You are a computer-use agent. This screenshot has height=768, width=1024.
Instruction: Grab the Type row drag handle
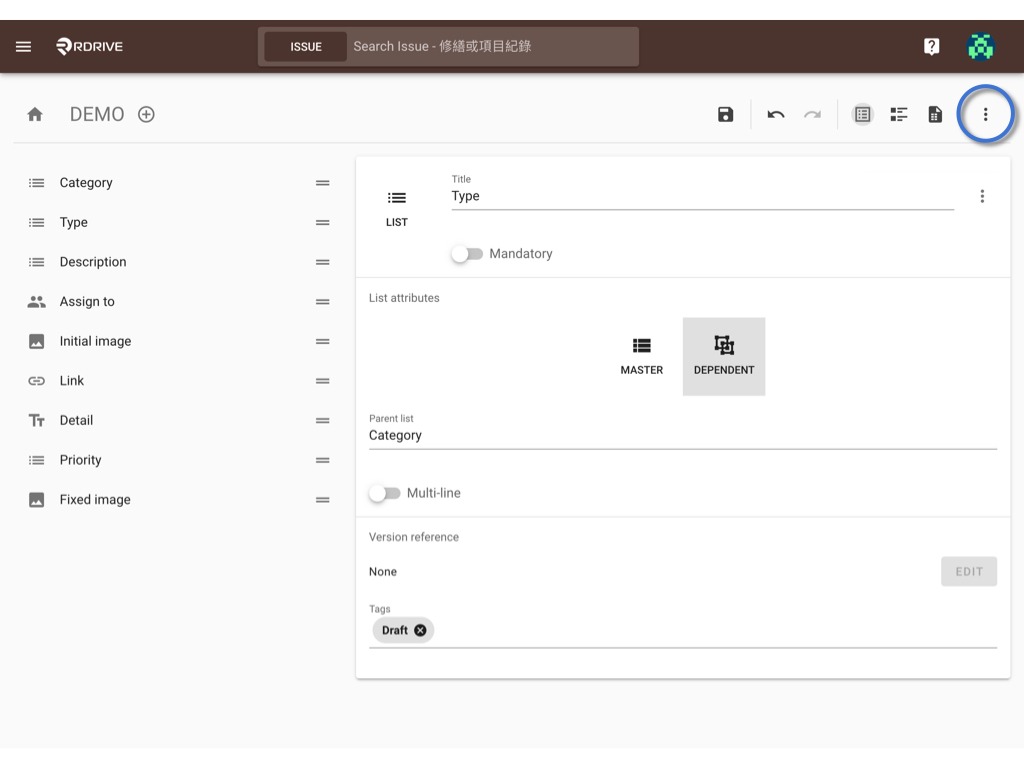pos(323,223)
